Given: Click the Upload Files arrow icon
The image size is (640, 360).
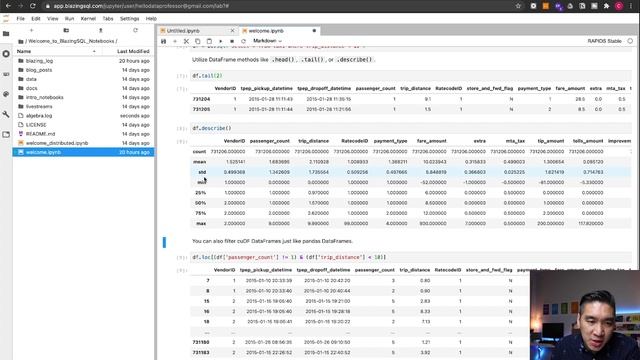Looking at the screenshot, I should [100, 31].
